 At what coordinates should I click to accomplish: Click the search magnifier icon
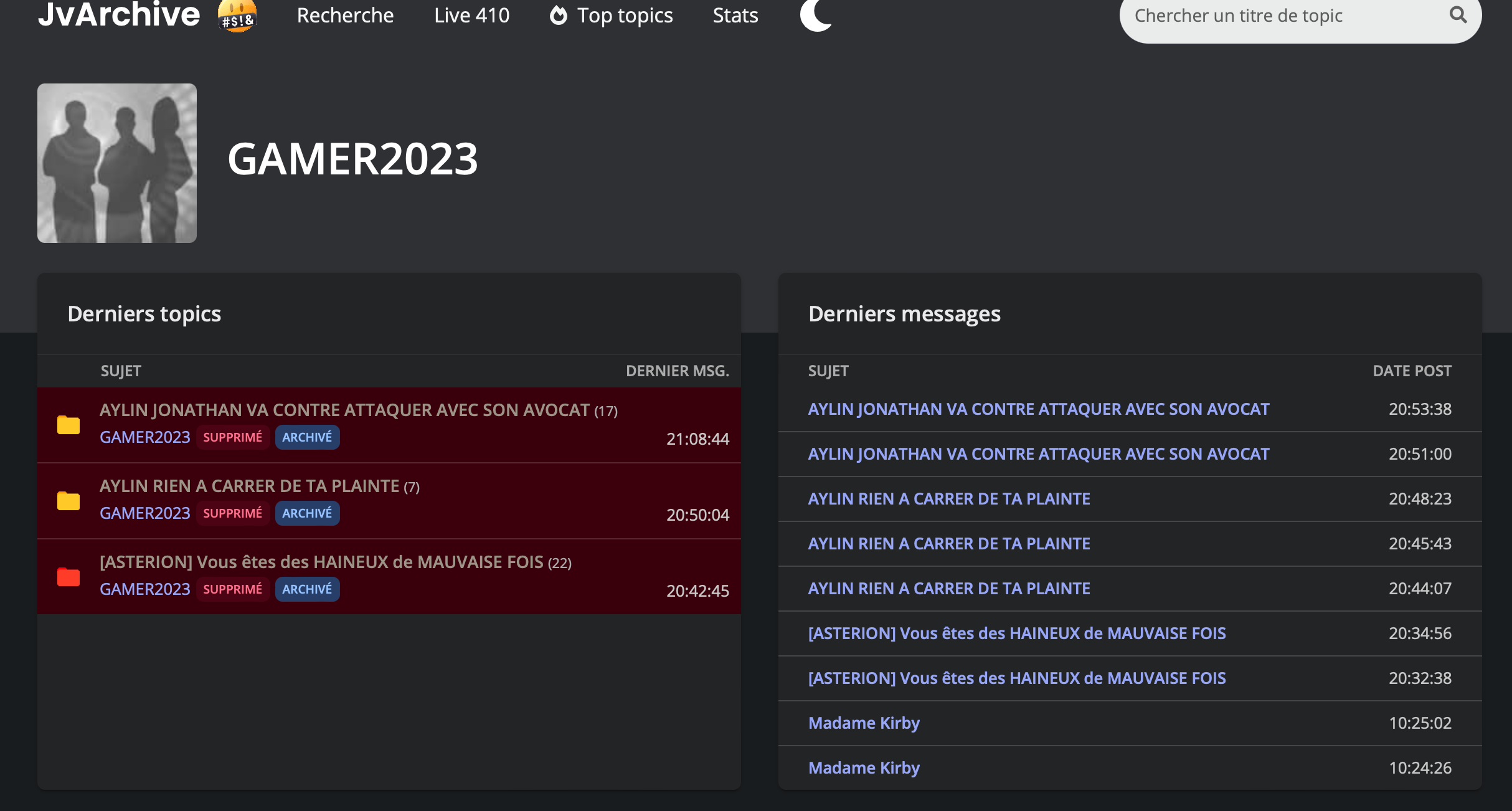point(1458,15)
